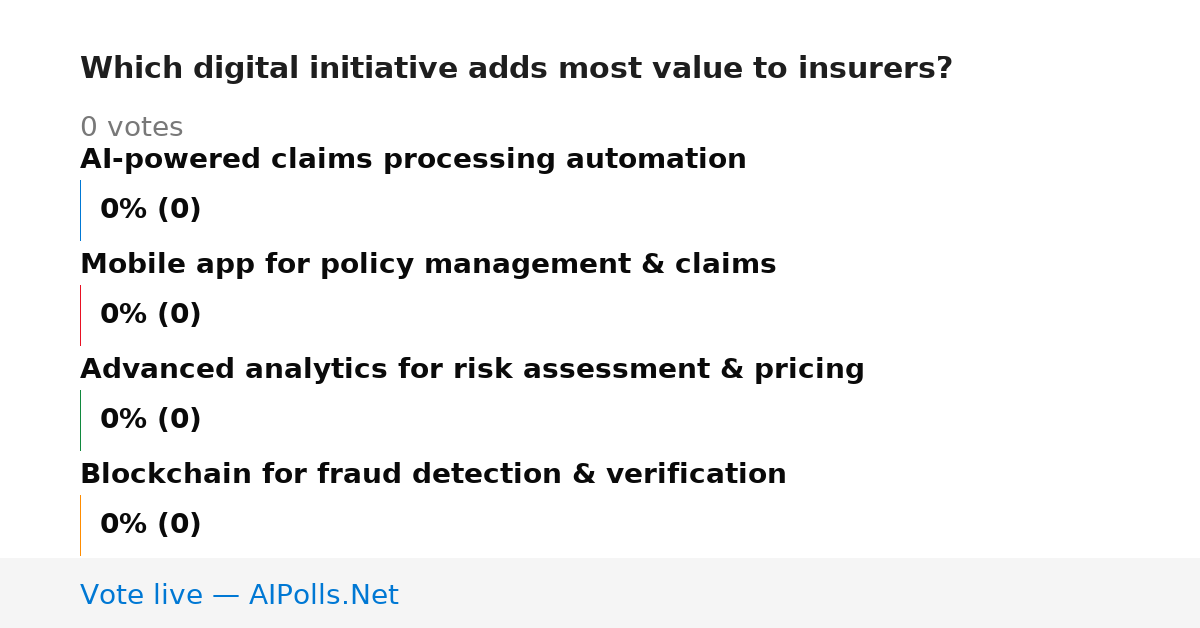This screenshot has height=628, width=1200.
Task: Choose Advanced analytics for risk assessment option
Action: (472, 370)
